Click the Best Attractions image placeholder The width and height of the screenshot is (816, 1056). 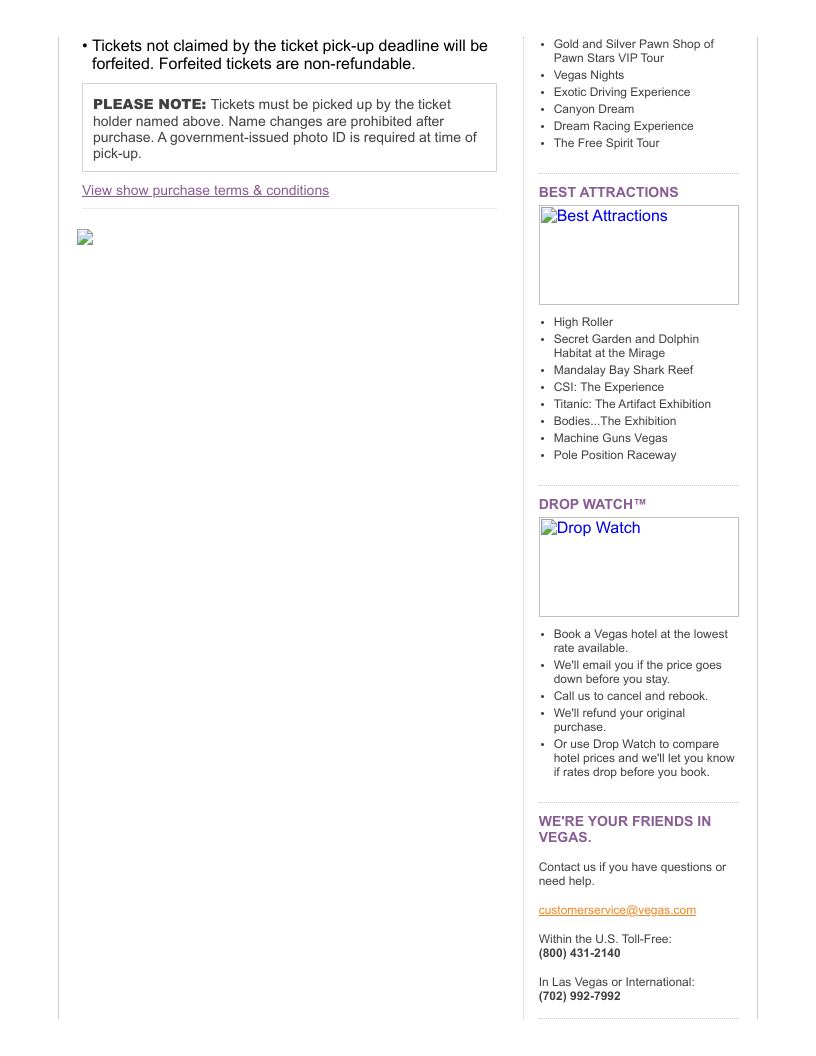(638, 254)
